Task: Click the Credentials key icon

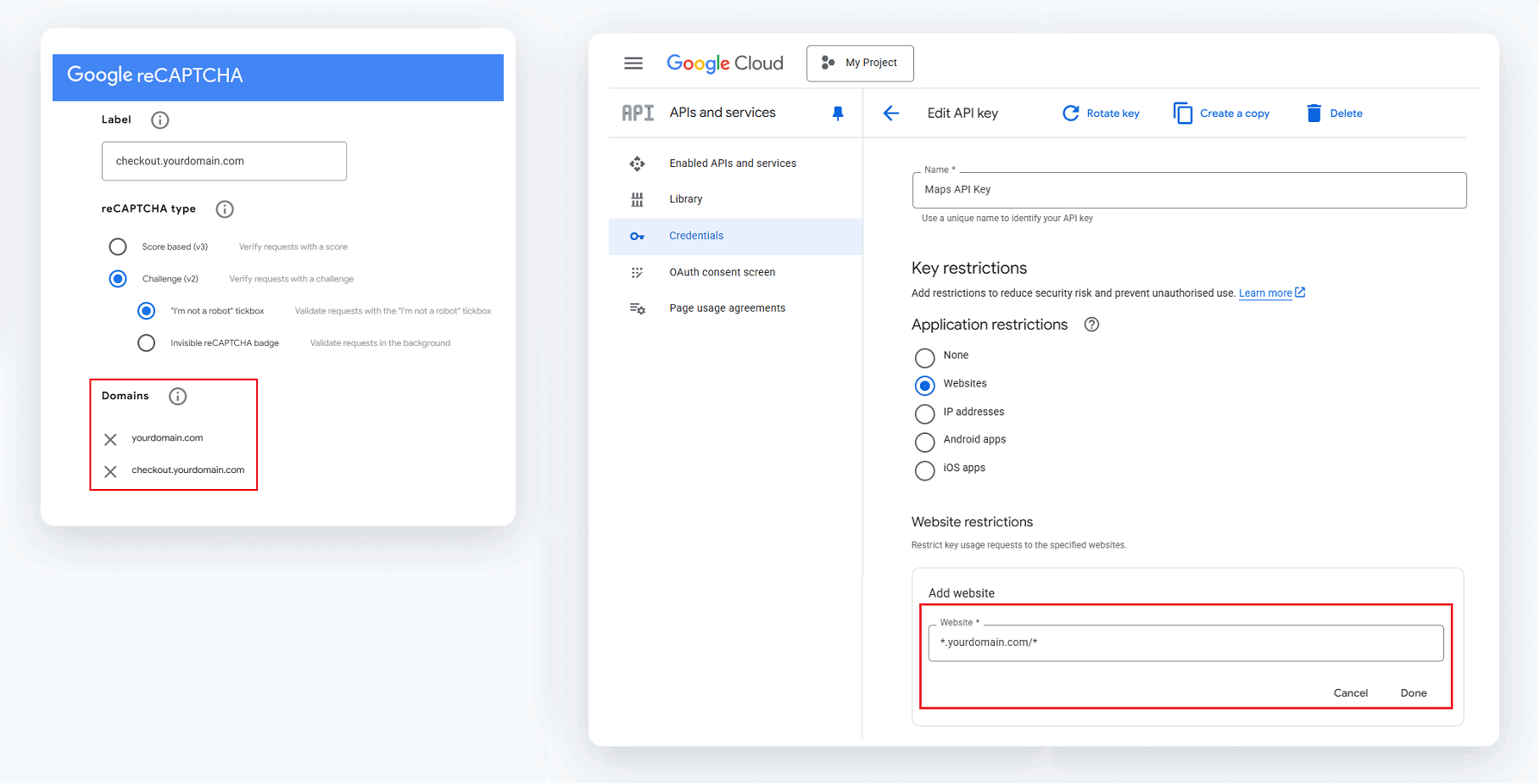Action: [637, 236]
